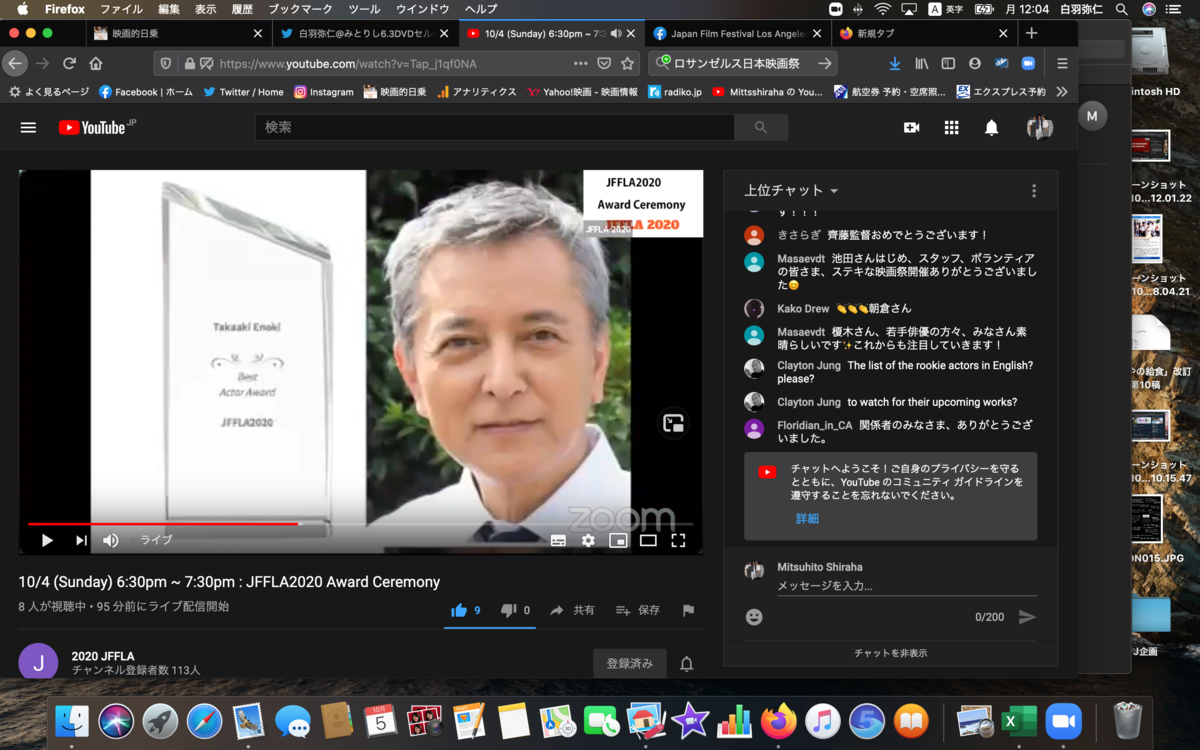This screenshot has width=1200, height=750.
Task: Open the YouTube account avatar menu
Action: [x=1039, y=128]
